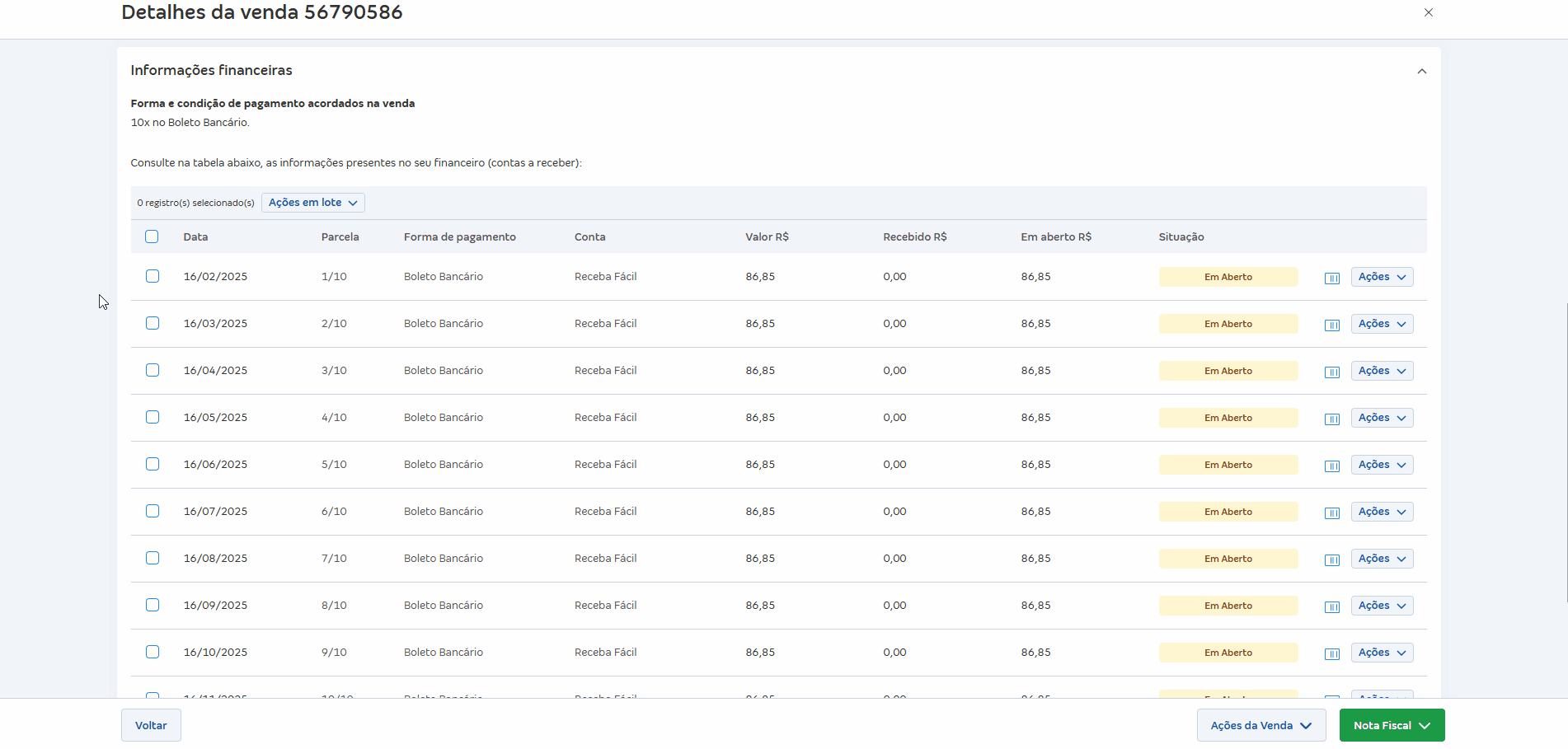This screenshot has width=1568, height=749.
Task: Expand the Ações dropdown for installment 1/10
Action: pos(1382,277)
